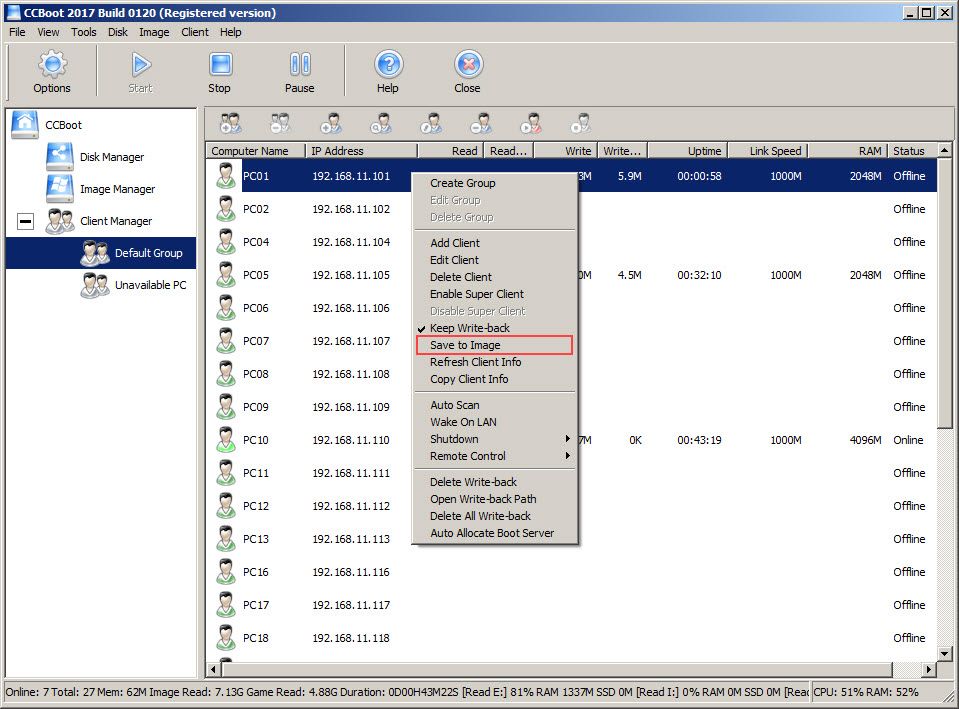Open Help from the toolbar

(388, 72)
